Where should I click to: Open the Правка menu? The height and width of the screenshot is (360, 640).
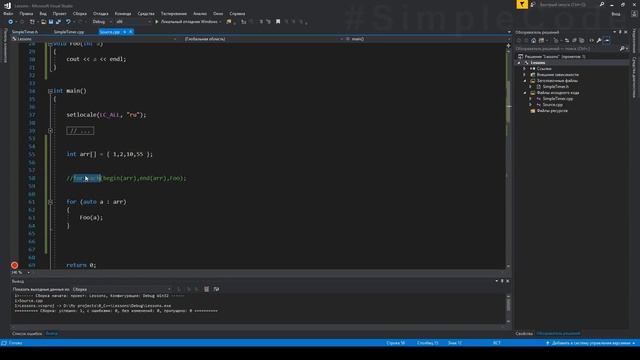click(x=26, y=13)
